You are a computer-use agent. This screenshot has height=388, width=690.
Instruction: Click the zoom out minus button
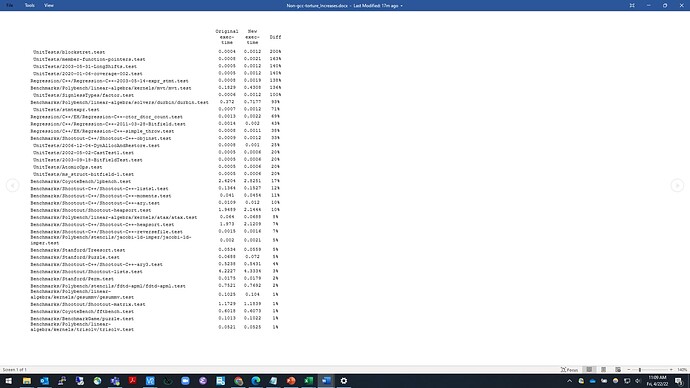(x=629, y=370)
